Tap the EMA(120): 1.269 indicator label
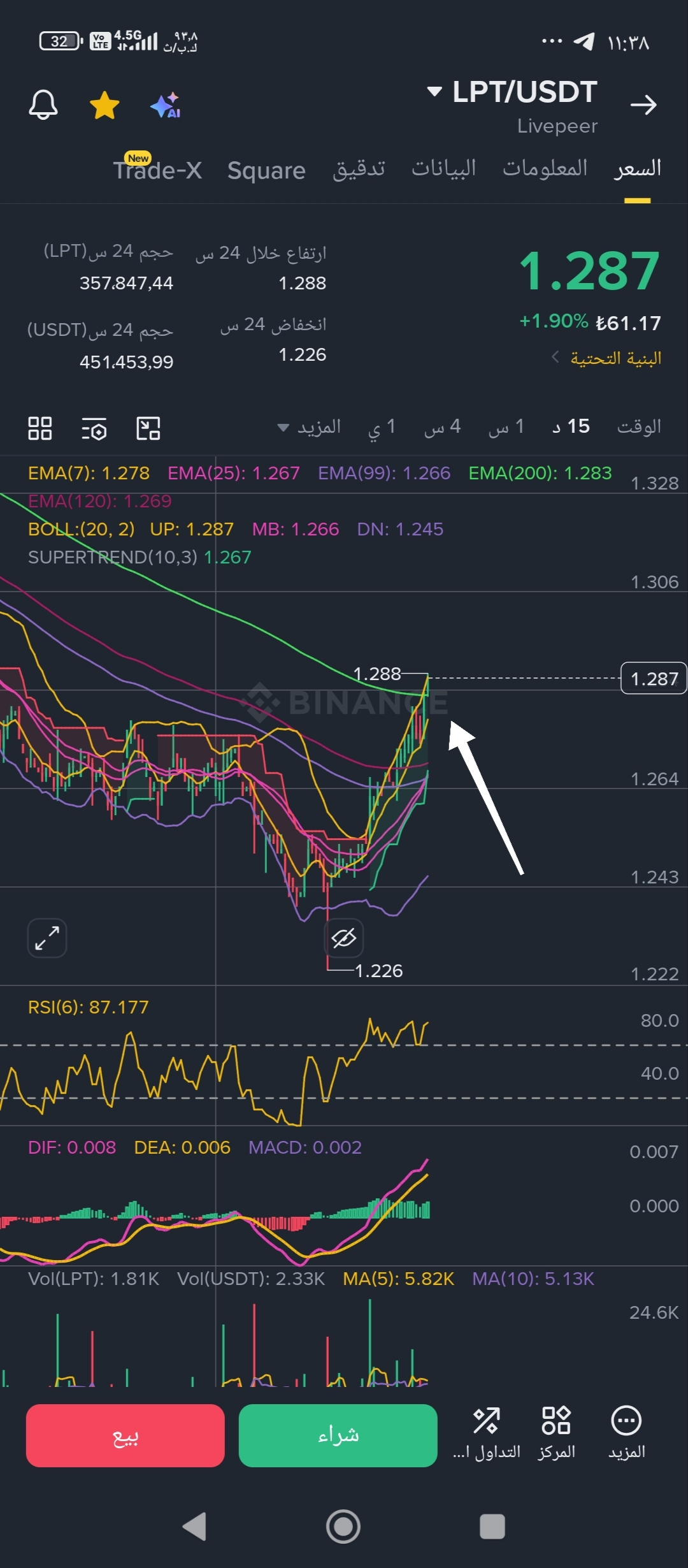 (100, 501)
